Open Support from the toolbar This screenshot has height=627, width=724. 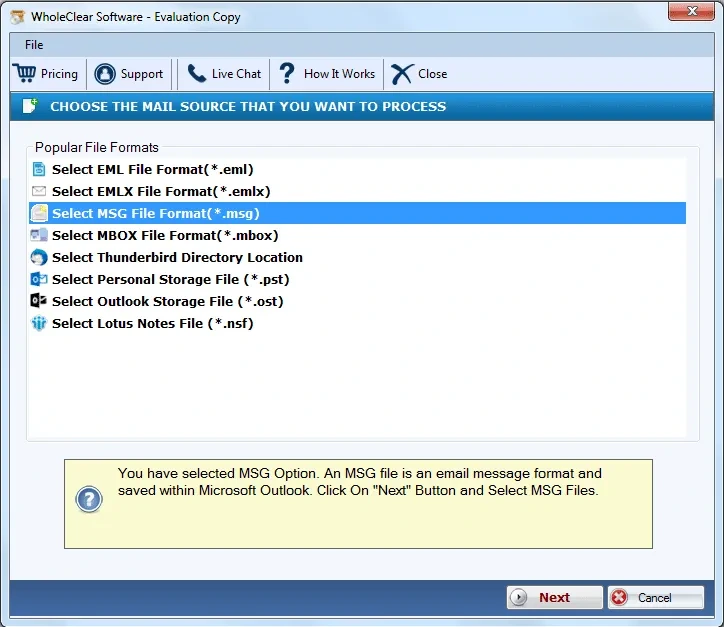click(129, 74)
